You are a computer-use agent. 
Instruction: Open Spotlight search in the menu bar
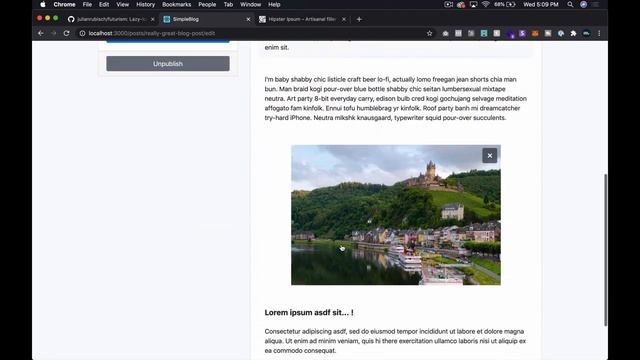[x=570, y=4]
